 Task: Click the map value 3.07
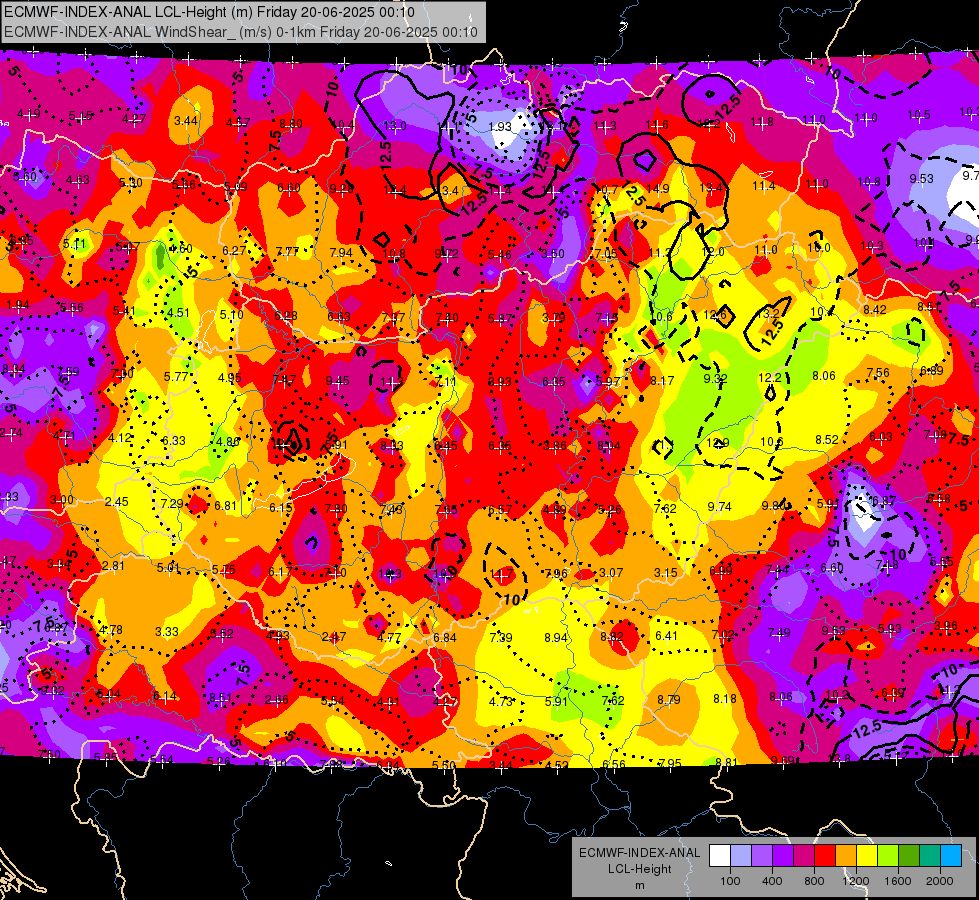click(611, 572)
